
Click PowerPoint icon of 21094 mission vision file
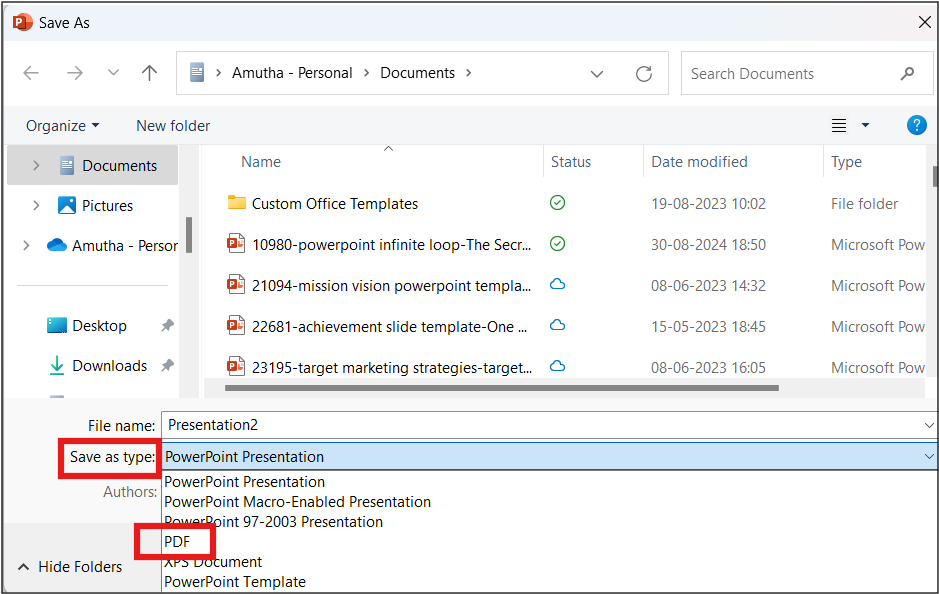[x=236, y=284]
